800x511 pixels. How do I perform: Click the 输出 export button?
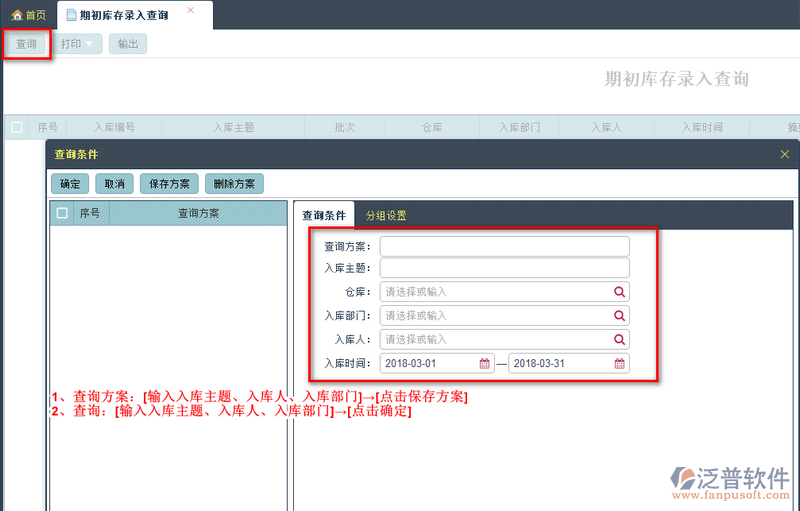click(128, 44)
